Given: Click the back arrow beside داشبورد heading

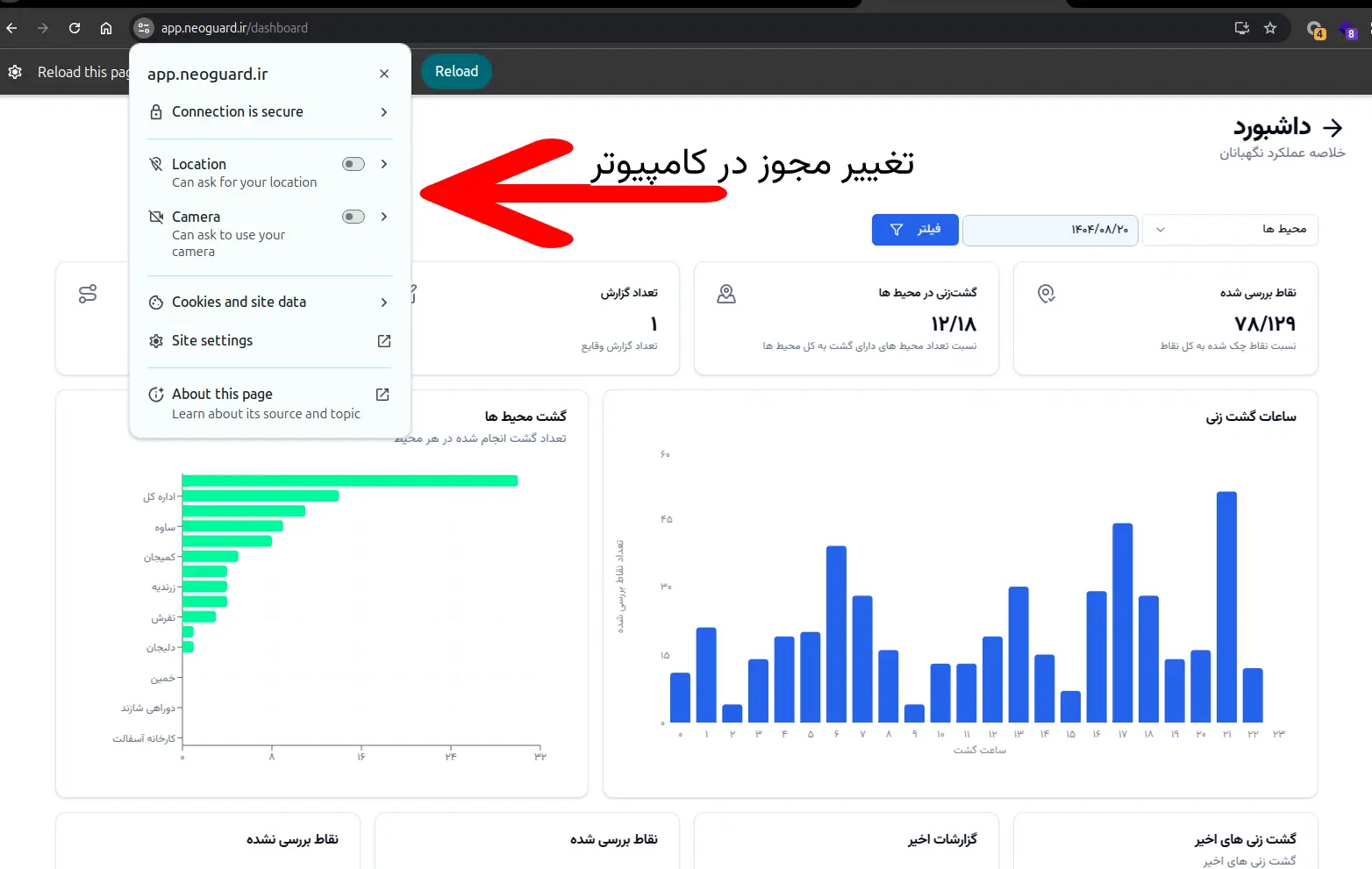Looking at the screenshot, I should tap(1333, 128).
